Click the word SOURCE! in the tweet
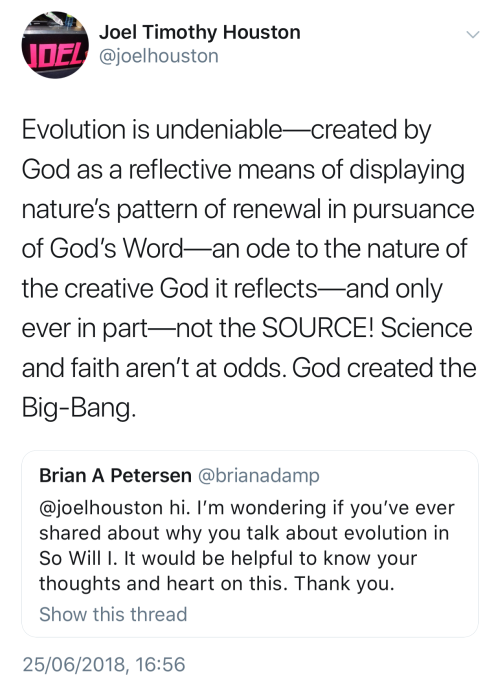Viewport: 499px width, 688px height. 318,328
